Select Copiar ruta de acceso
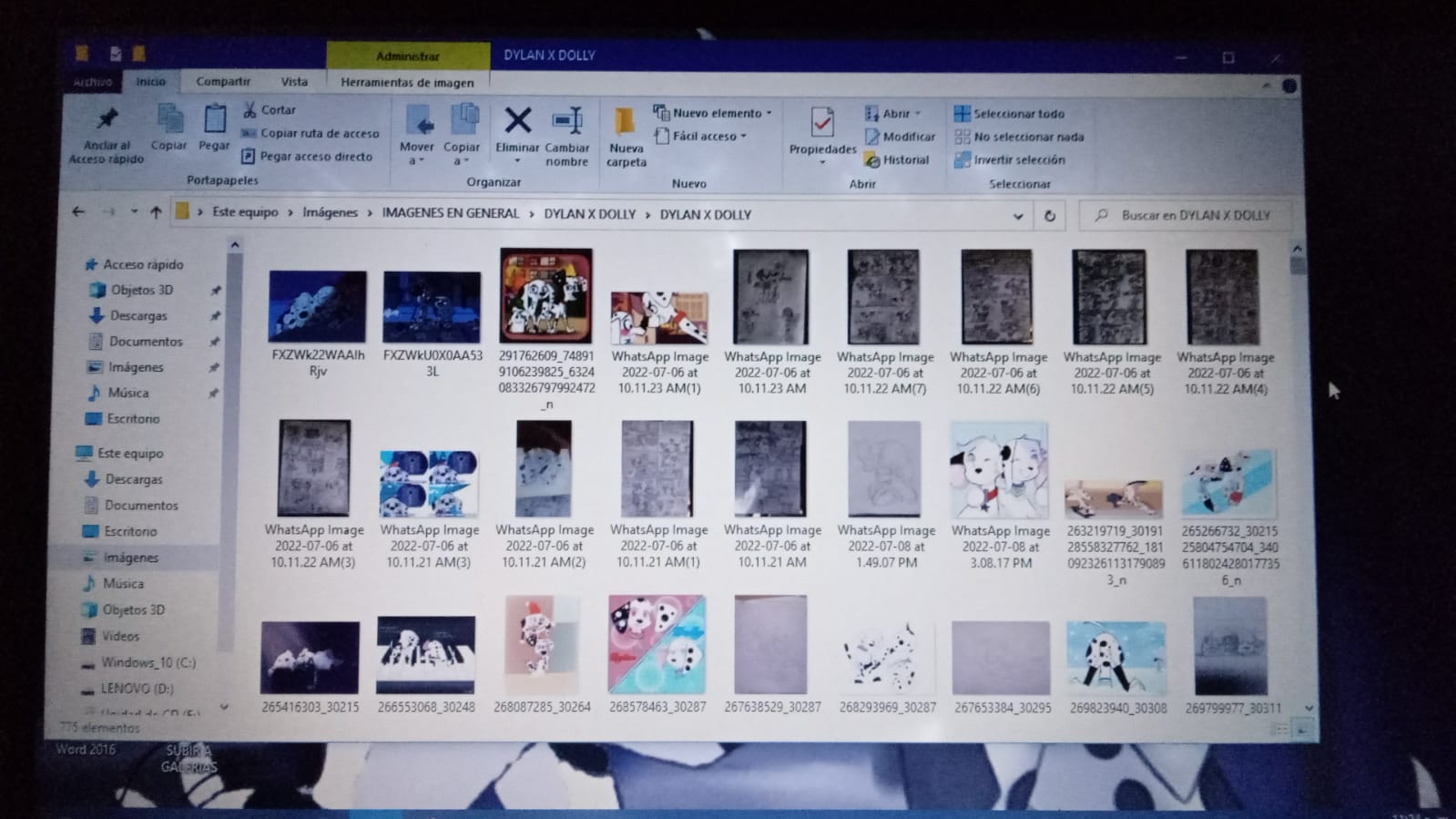 pyautogui.click(x=310, y=133)
